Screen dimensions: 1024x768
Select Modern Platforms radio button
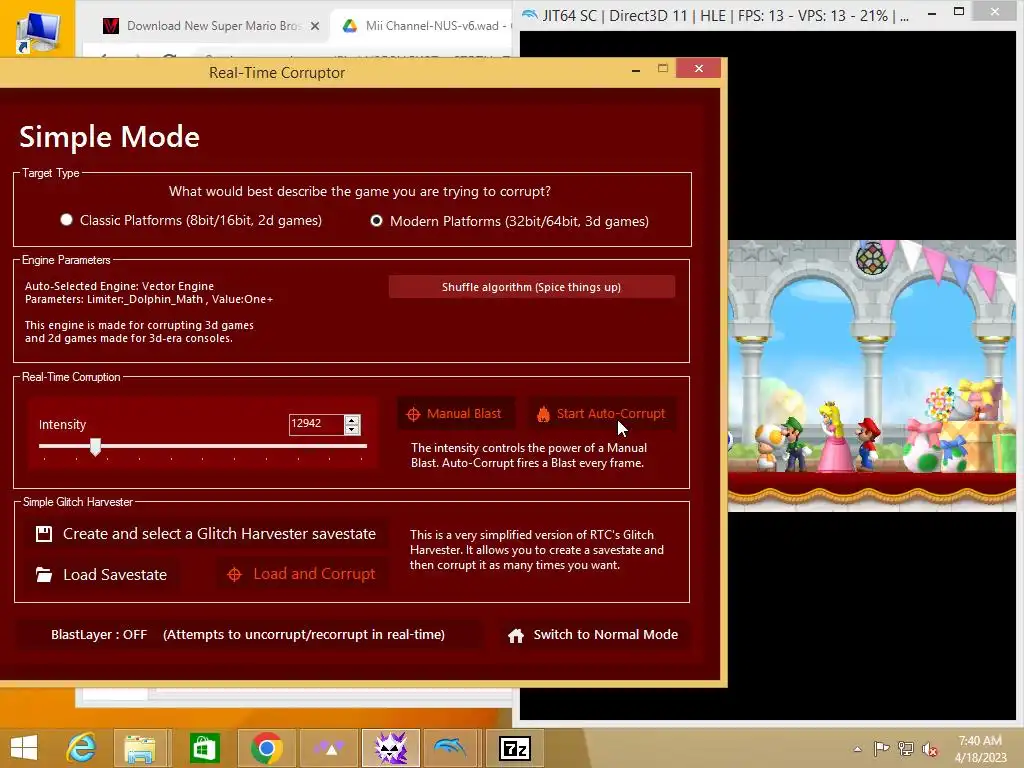376,221
